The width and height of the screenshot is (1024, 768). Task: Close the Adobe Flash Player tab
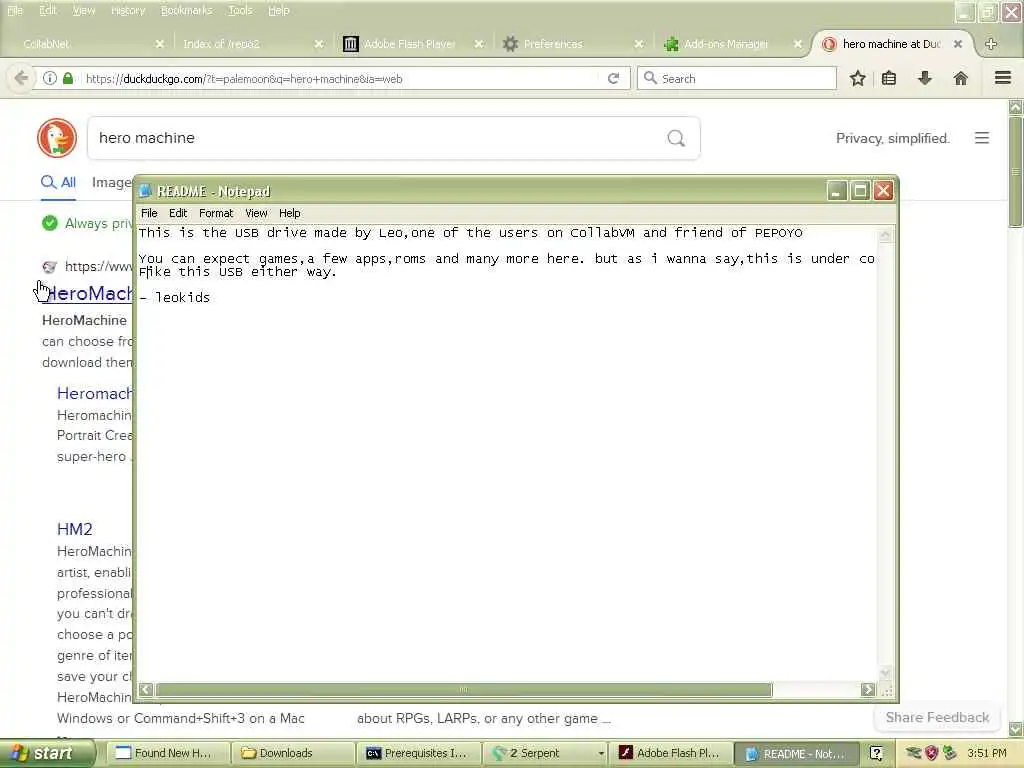coord(479,44)
